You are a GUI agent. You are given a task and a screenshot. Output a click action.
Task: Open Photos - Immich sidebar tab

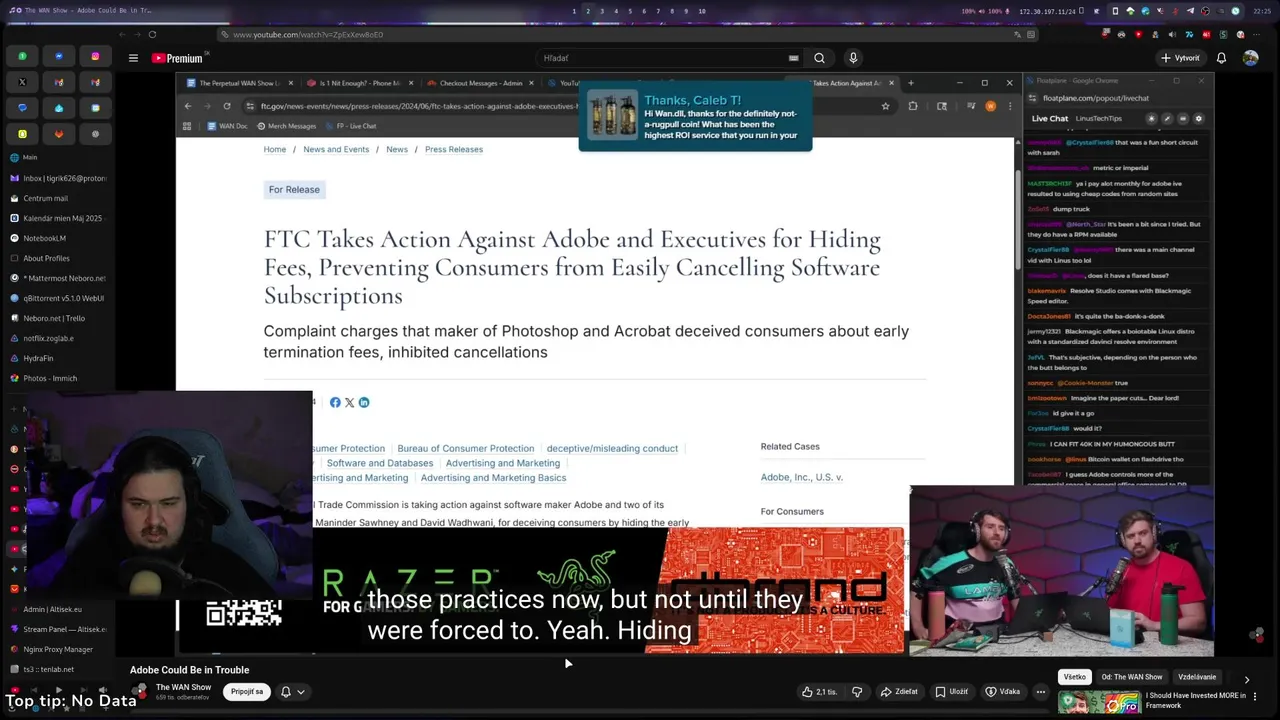[58, 378]
